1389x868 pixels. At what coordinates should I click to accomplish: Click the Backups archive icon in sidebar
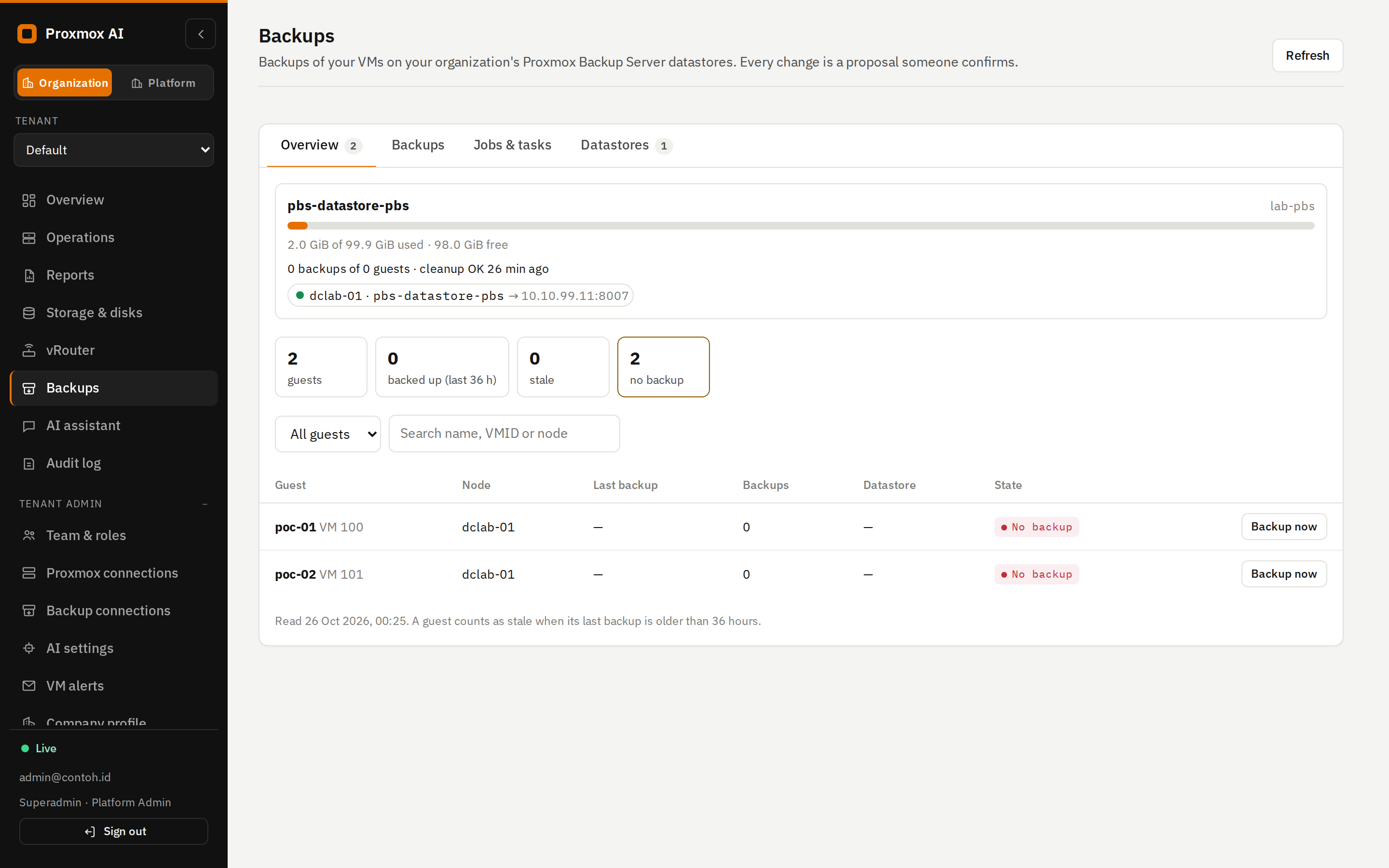click(x=29, y=389)
